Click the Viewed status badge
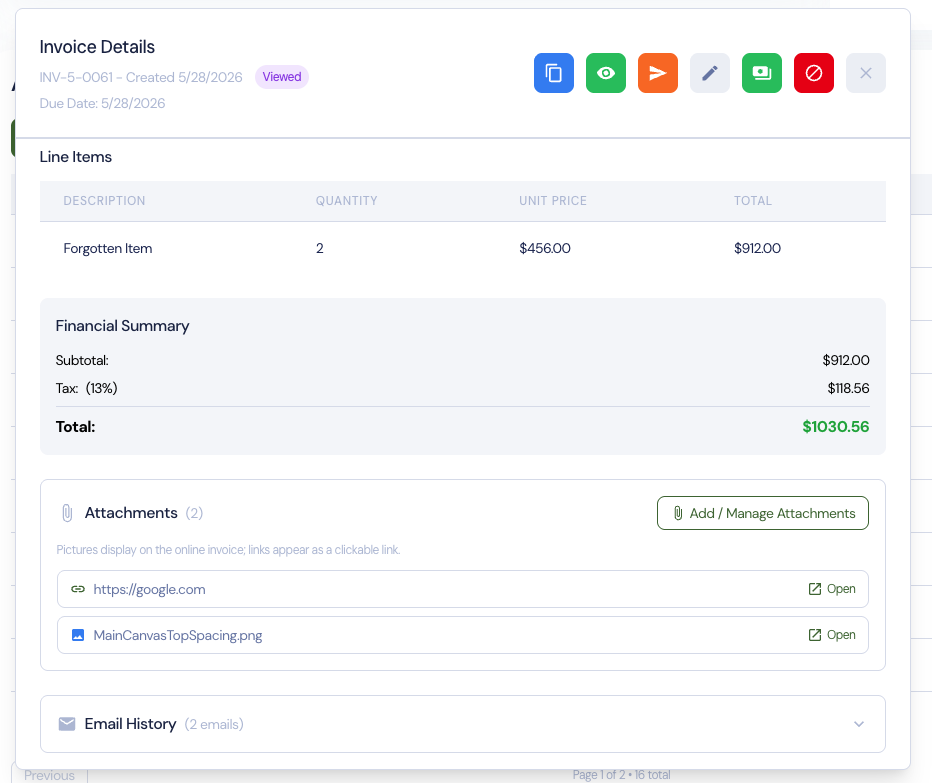The image size is (932, 783). point(282,77)
